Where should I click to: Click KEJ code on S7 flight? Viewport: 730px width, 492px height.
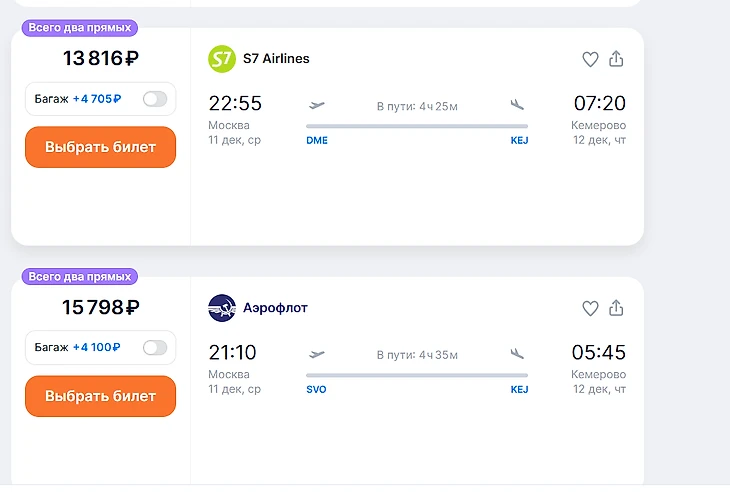click(519, 141)
